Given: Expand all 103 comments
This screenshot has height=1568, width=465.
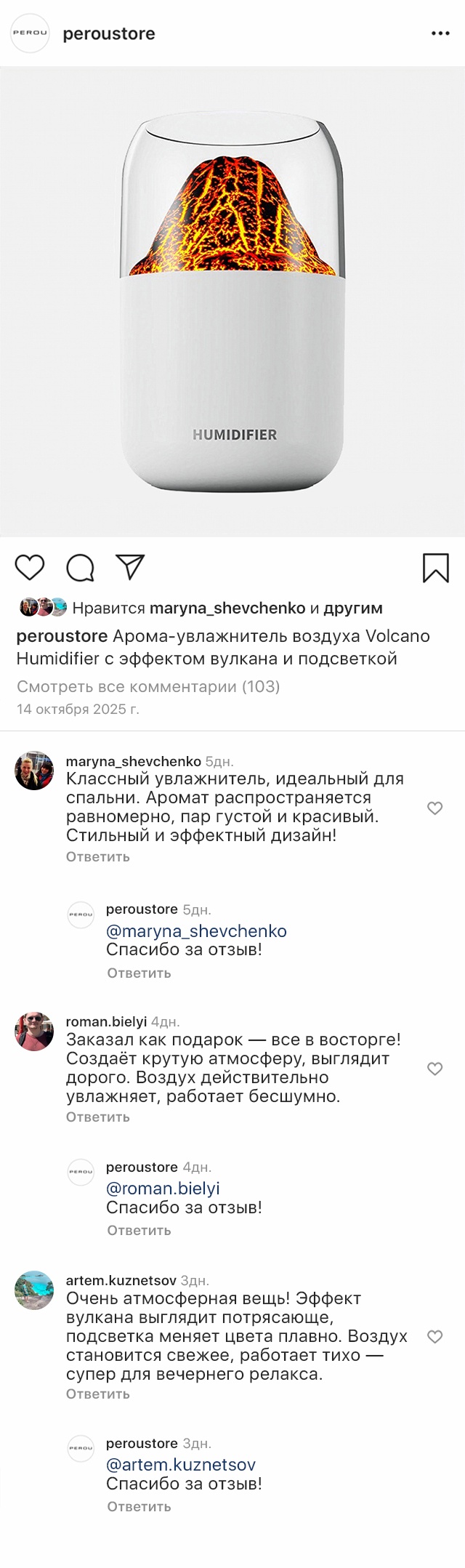Looking at the screenshot, I should 148,686.
